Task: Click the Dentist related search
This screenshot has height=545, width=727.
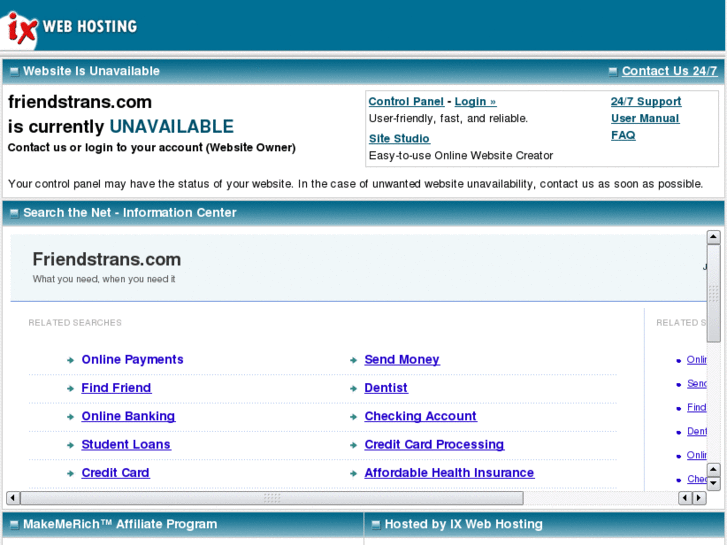Action: [386, 388]
